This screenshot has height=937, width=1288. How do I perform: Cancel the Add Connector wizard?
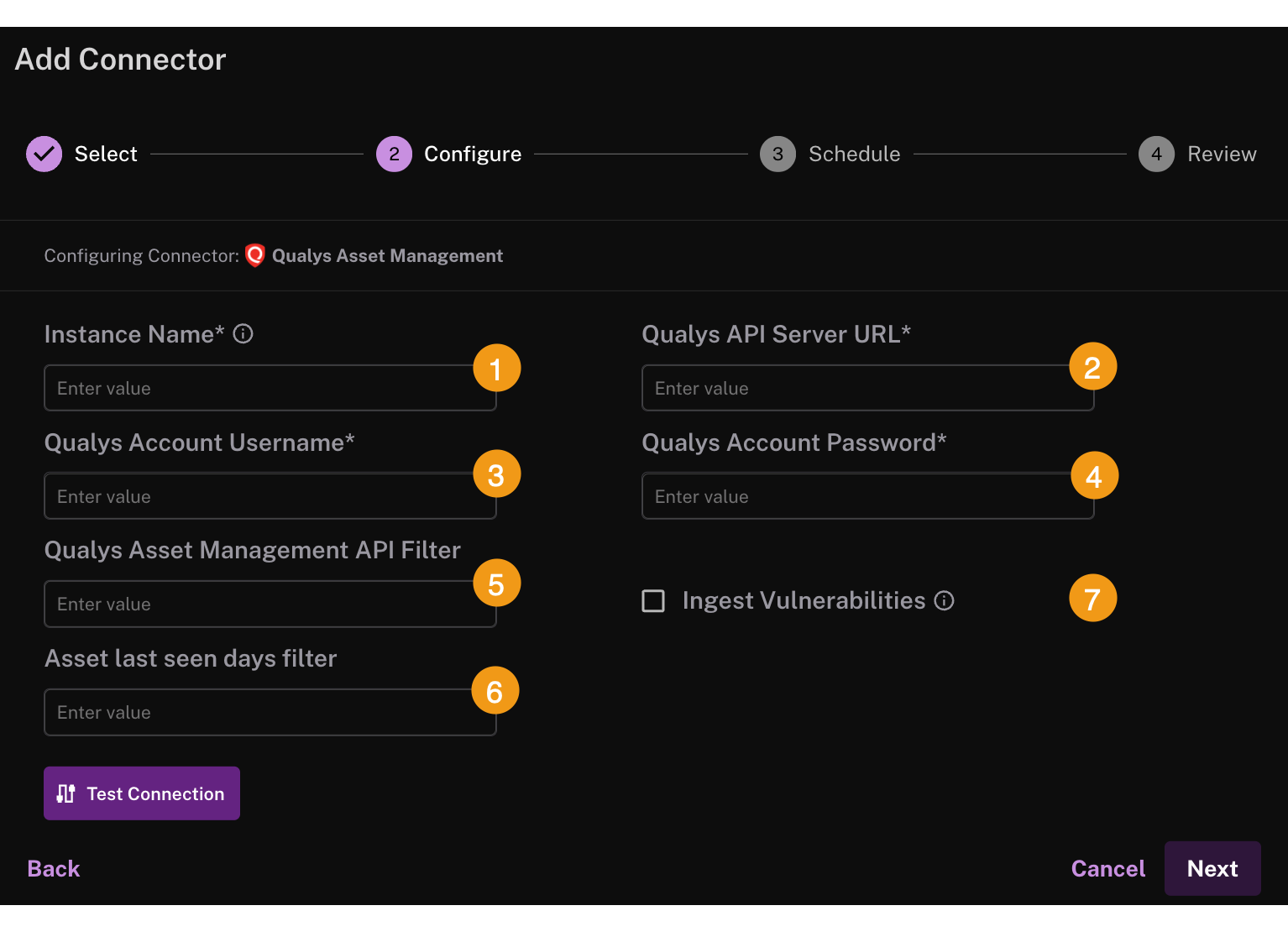point(1108,868)
